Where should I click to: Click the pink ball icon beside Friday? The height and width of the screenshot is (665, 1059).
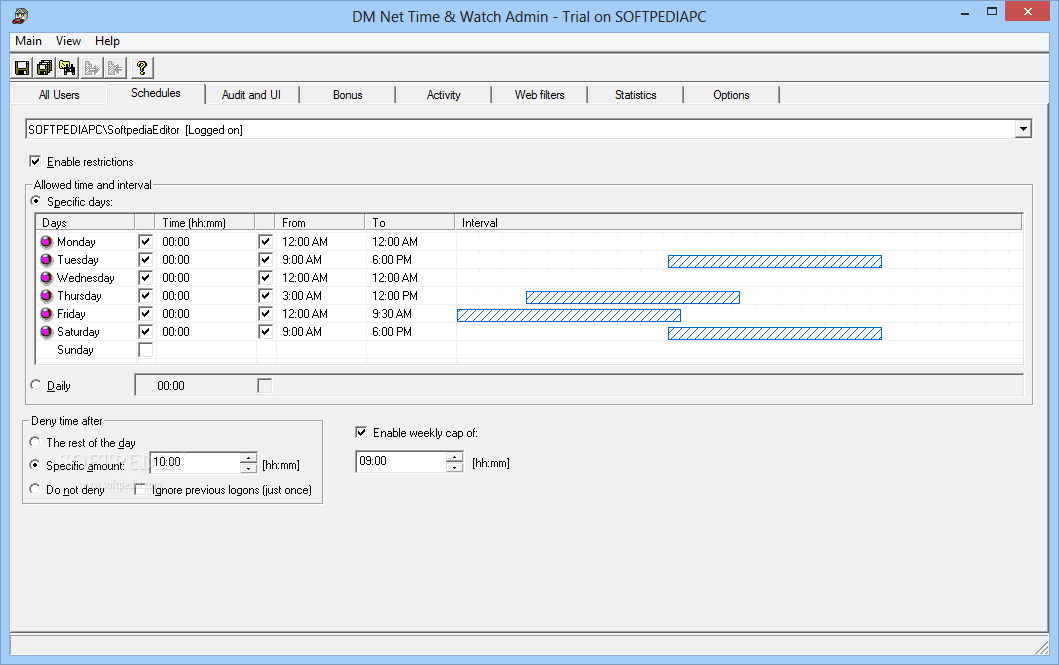47,314
